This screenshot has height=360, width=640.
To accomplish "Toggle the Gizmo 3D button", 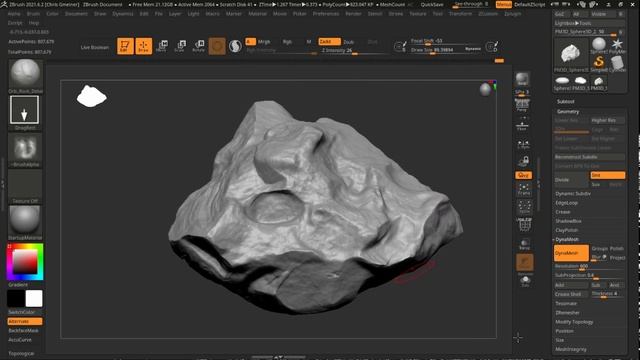I will pyautogui.click(x=217, y=46).
